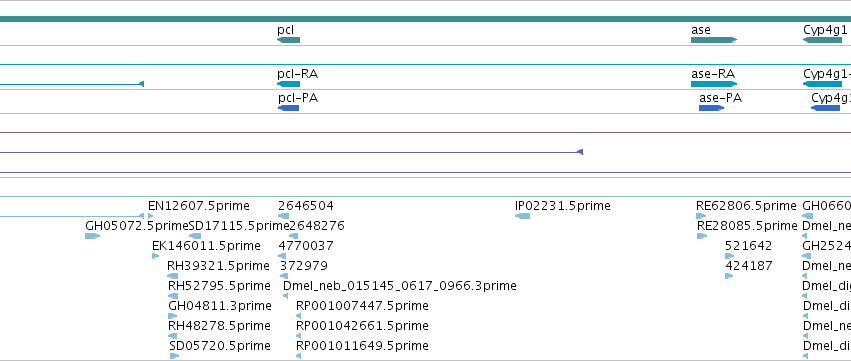Select the RE62806.5prime EST feature
This screenshot has height=361, width=851.
coord(701,216)
